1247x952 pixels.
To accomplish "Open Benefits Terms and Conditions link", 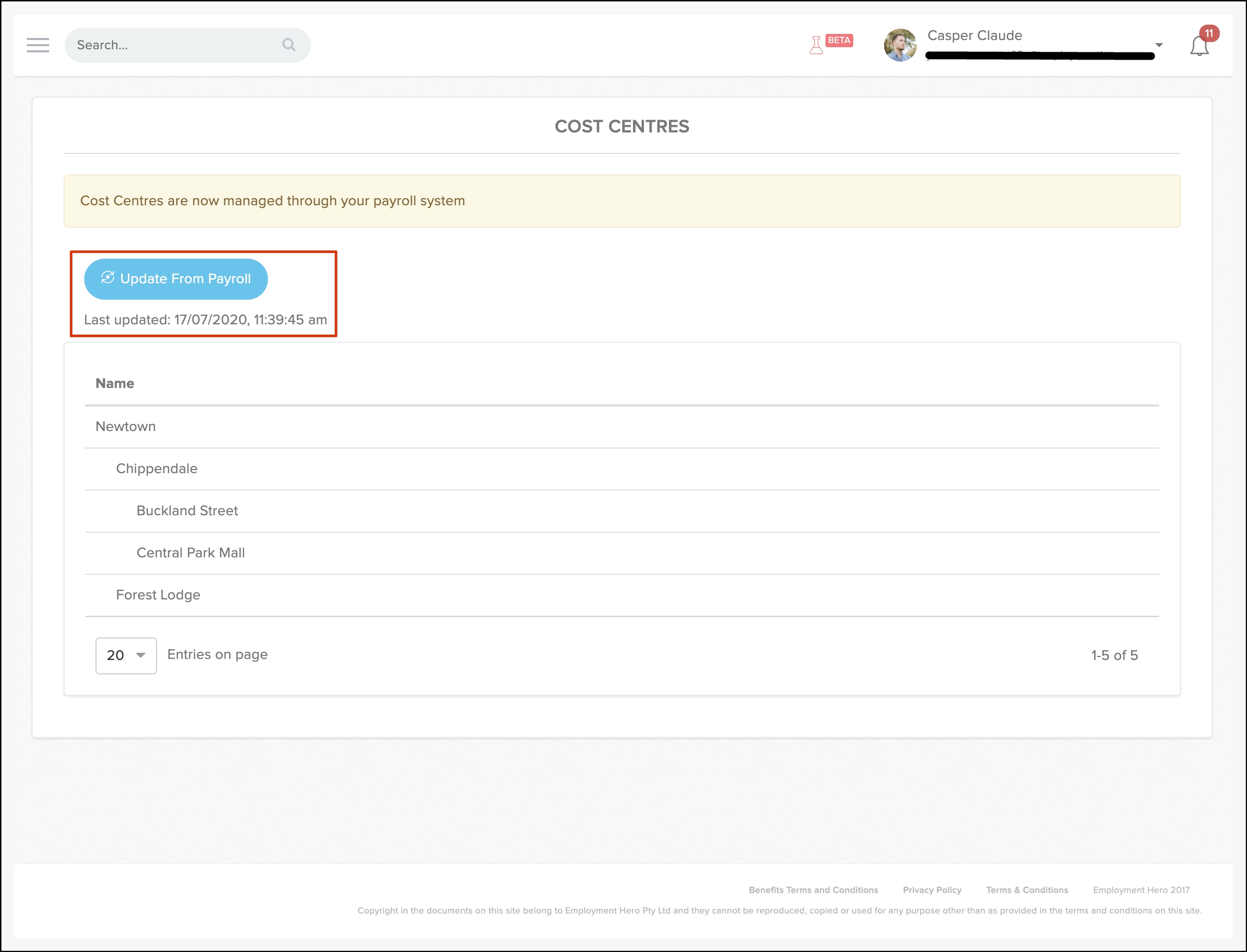I will click(x=813, y=890).
